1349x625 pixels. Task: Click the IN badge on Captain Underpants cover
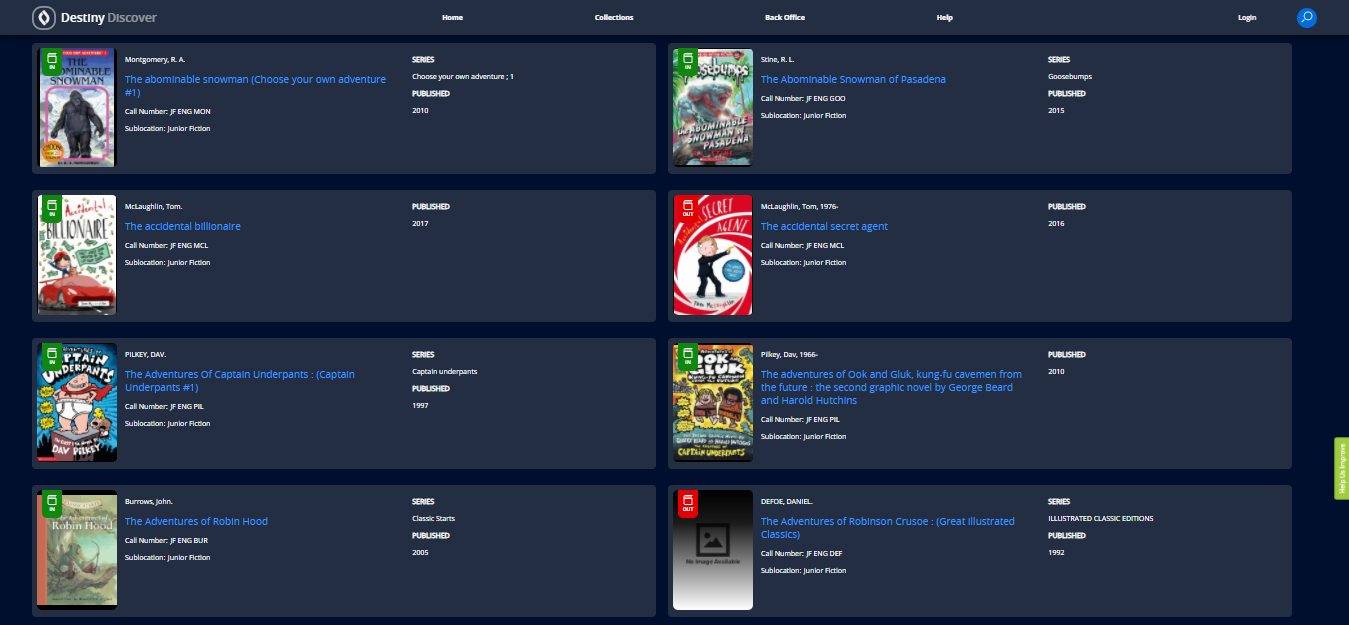point(51,356)
